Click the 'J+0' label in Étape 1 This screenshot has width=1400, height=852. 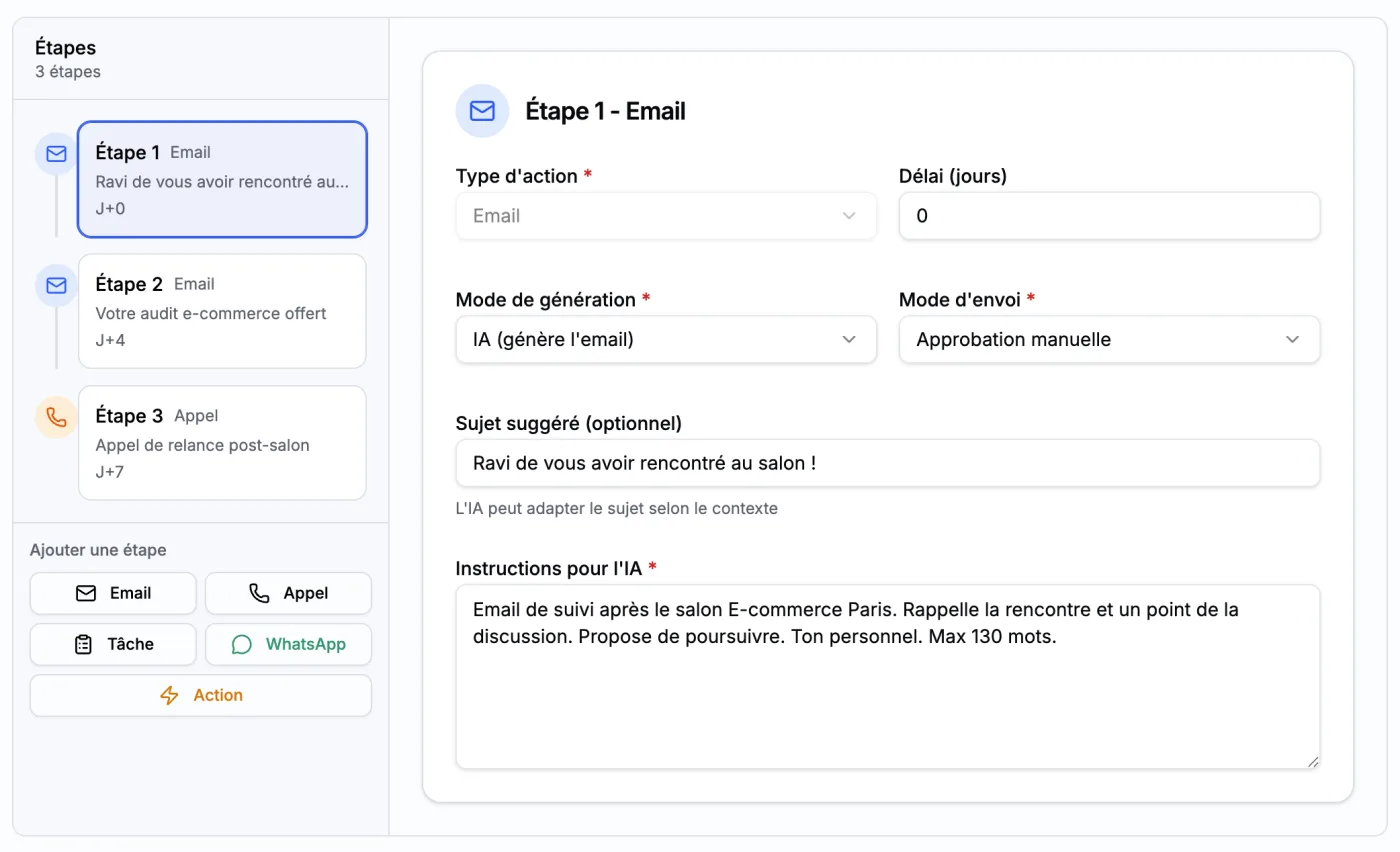(110, 208)
